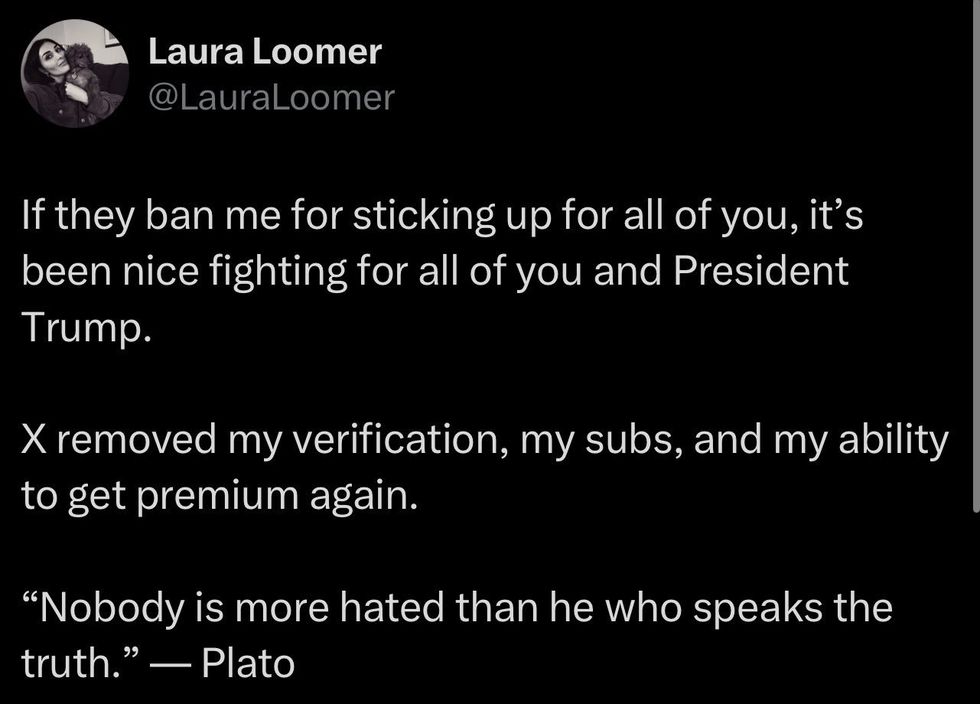Select the line "X removed my verification"
The image size is (980, 704).
pos(485,439)
